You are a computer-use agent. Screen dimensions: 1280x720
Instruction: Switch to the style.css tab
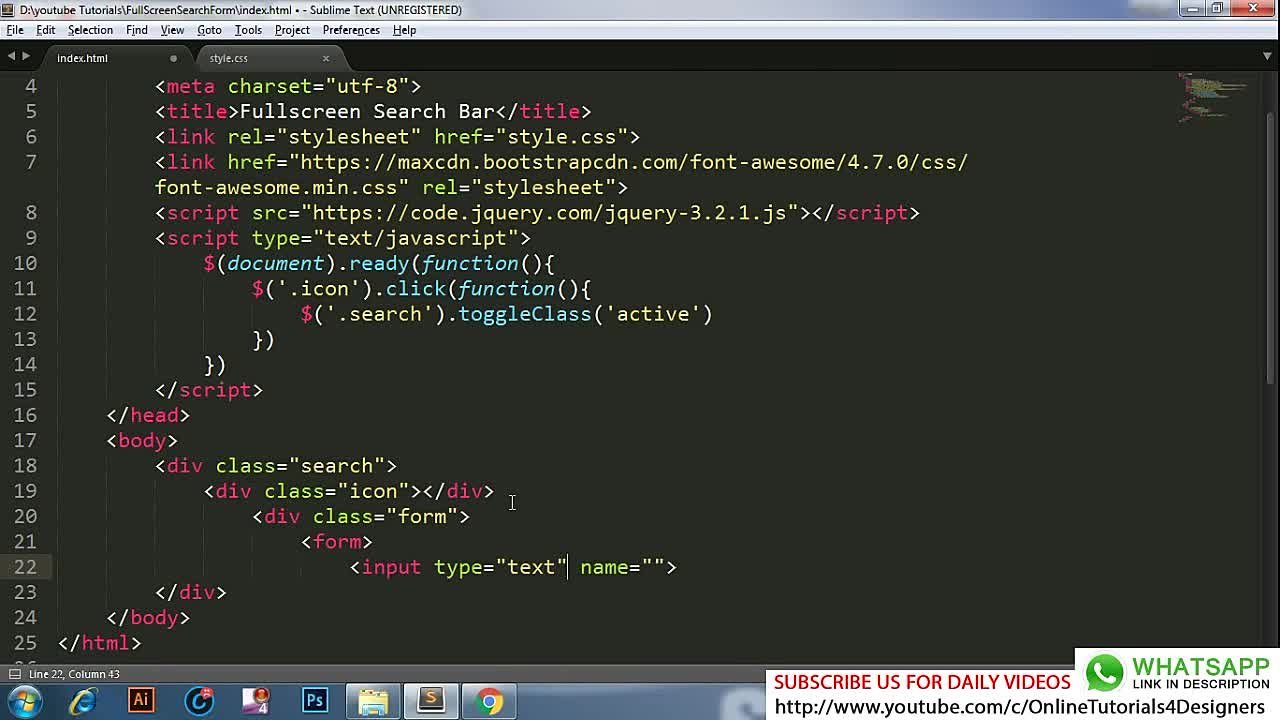(229, 58)
